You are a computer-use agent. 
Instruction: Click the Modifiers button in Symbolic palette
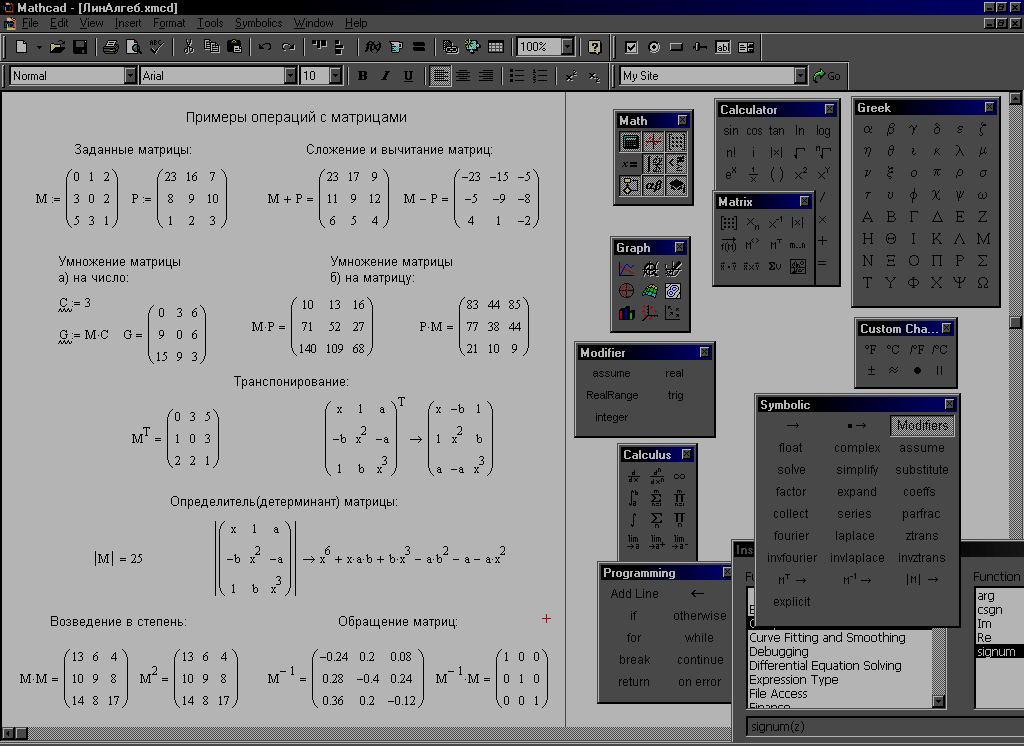coord(921,425)
